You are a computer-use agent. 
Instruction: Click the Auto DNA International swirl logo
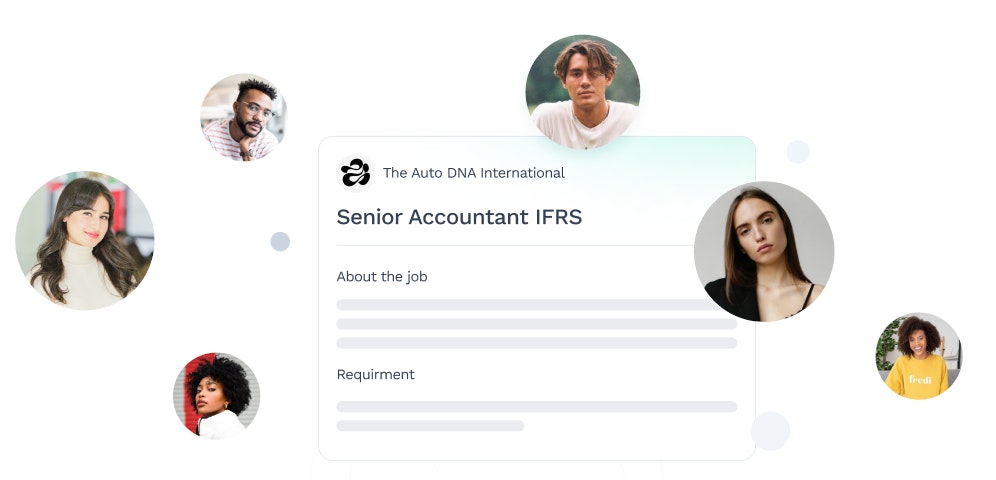[x=356, y=173]
